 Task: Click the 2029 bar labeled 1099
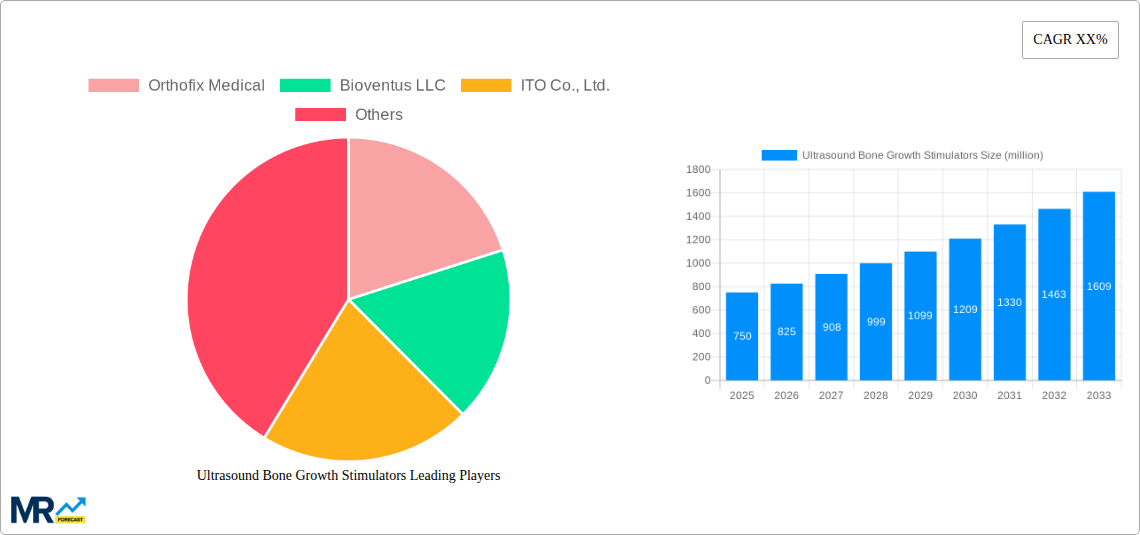[x=920, y=316]
